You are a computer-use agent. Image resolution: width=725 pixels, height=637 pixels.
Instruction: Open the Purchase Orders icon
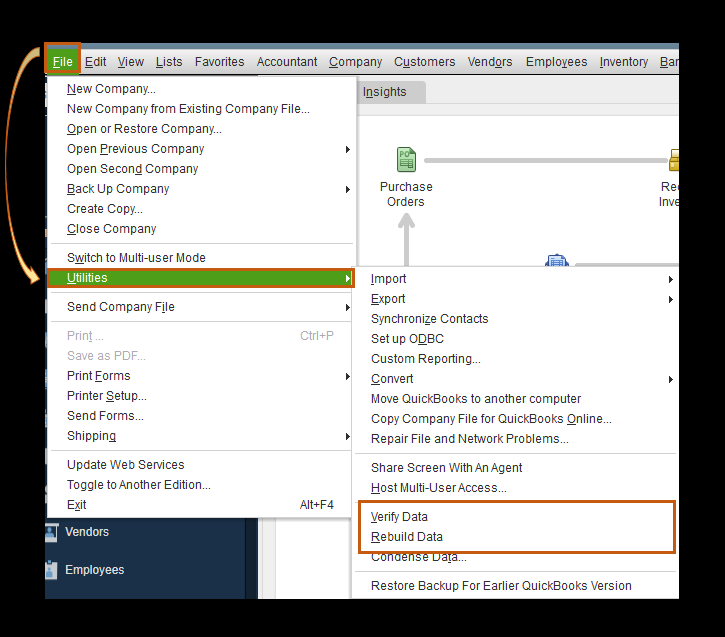point(406,159)
